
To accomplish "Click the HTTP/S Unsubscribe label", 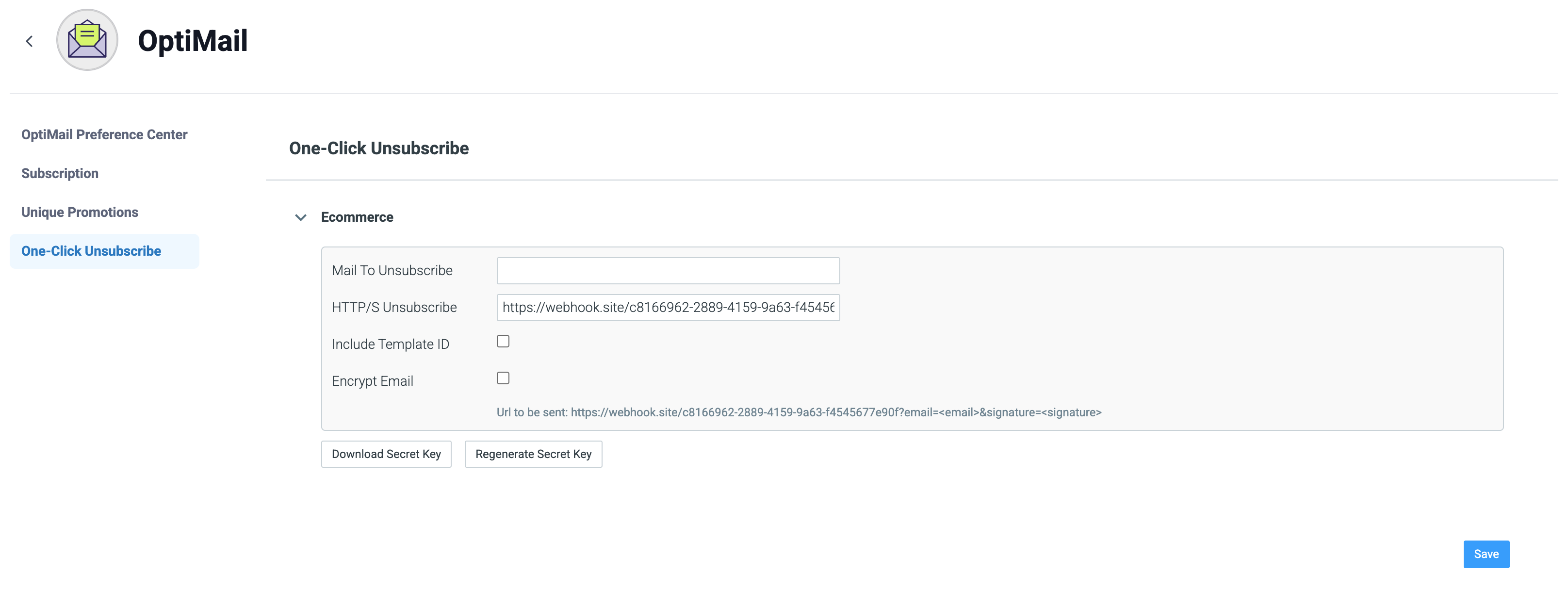I will coord(394,307).
